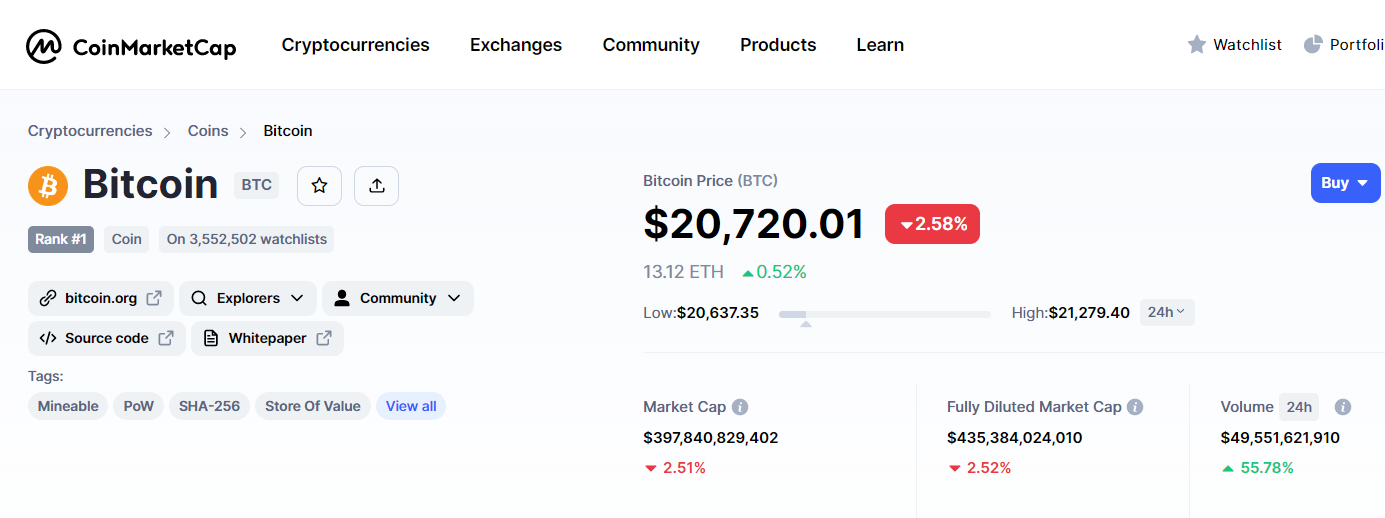This screenshot has width=1385, height=518.
Task: Open the Source code link
Action: click(x=107, y=338)
